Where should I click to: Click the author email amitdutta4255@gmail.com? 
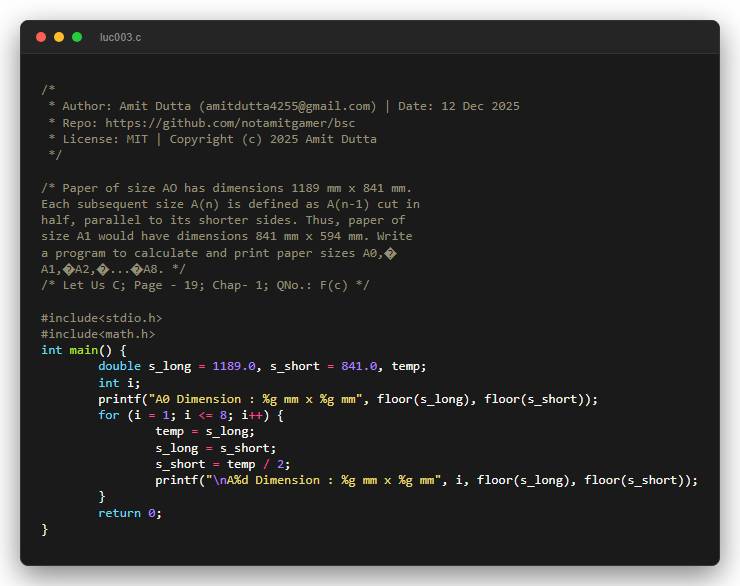click(287, 106)
